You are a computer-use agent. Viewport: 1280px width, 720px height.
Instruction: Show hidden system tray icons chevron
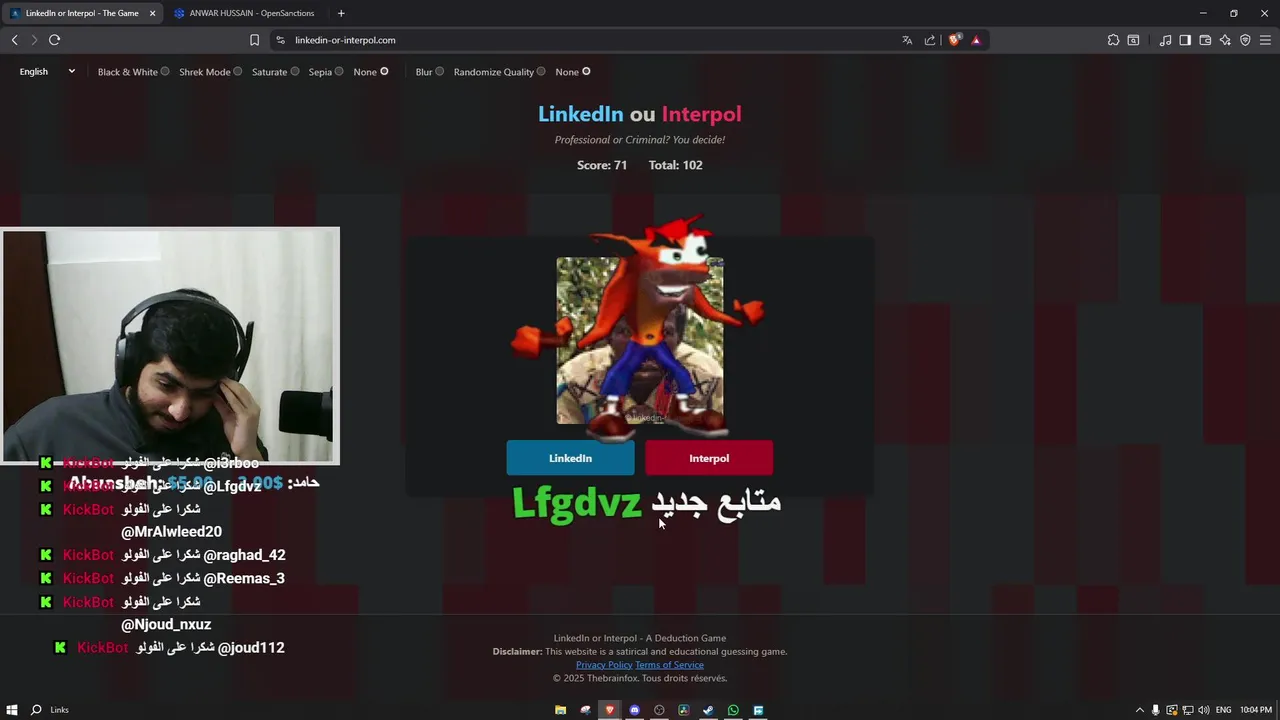pos(1139,710)
